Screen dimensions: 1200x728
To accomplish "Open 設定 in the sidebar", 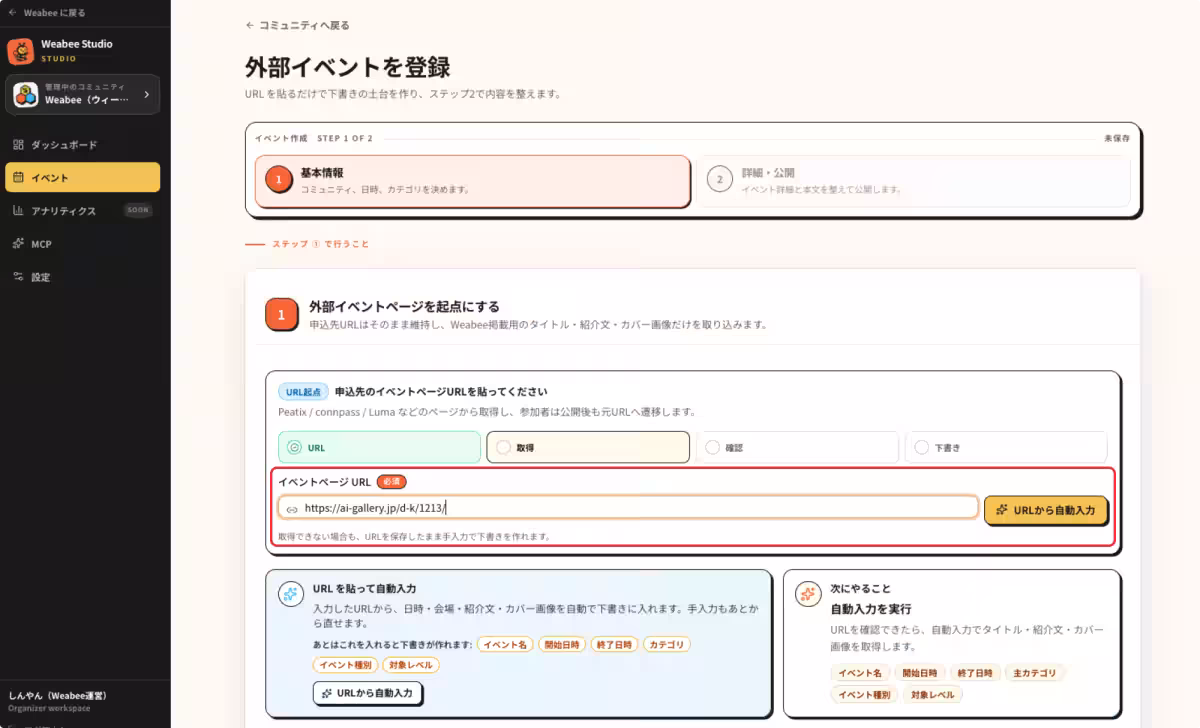I will coord(83,277).
